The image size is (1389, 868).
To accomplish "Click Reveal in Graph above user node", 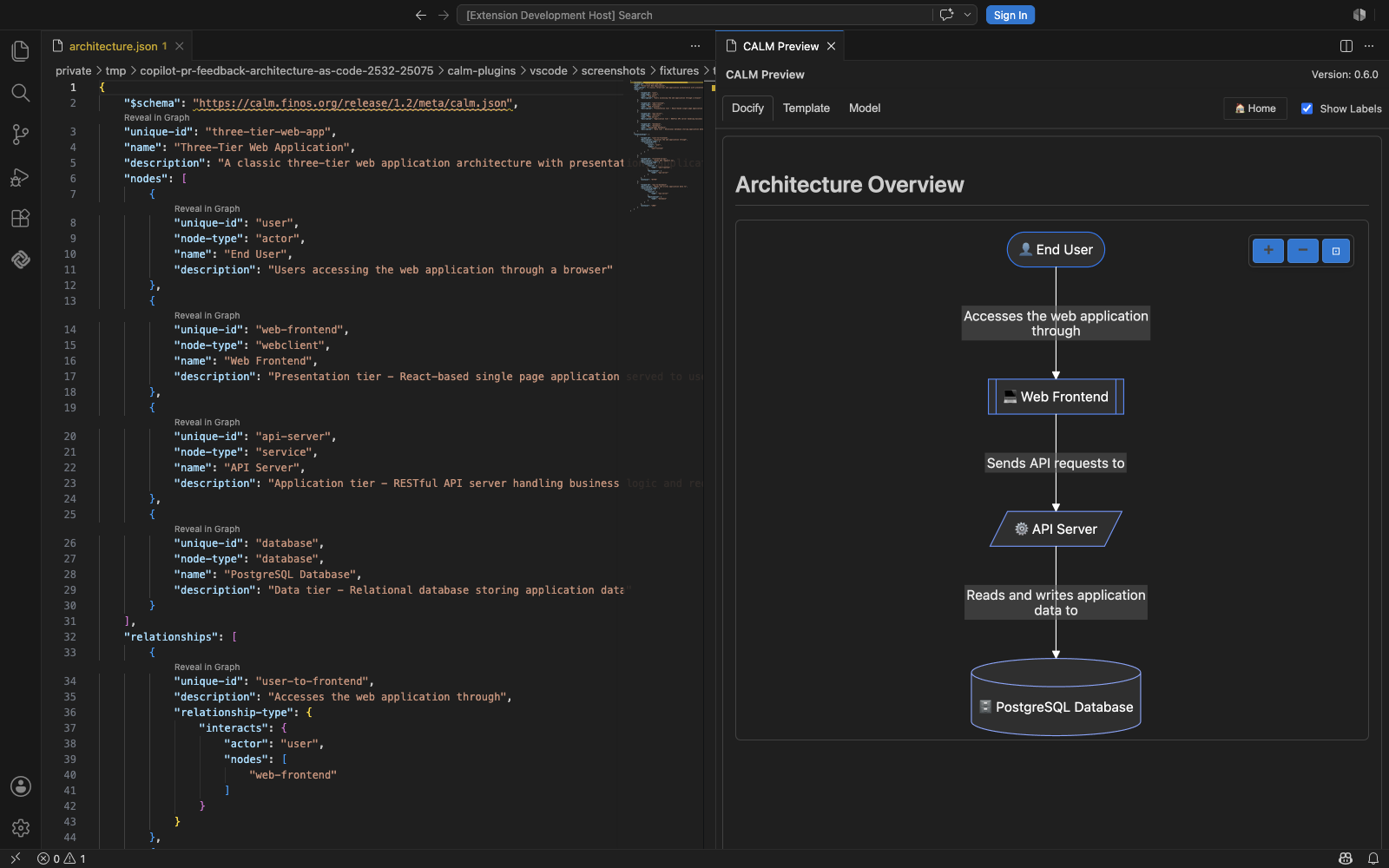I will [207, 209].
